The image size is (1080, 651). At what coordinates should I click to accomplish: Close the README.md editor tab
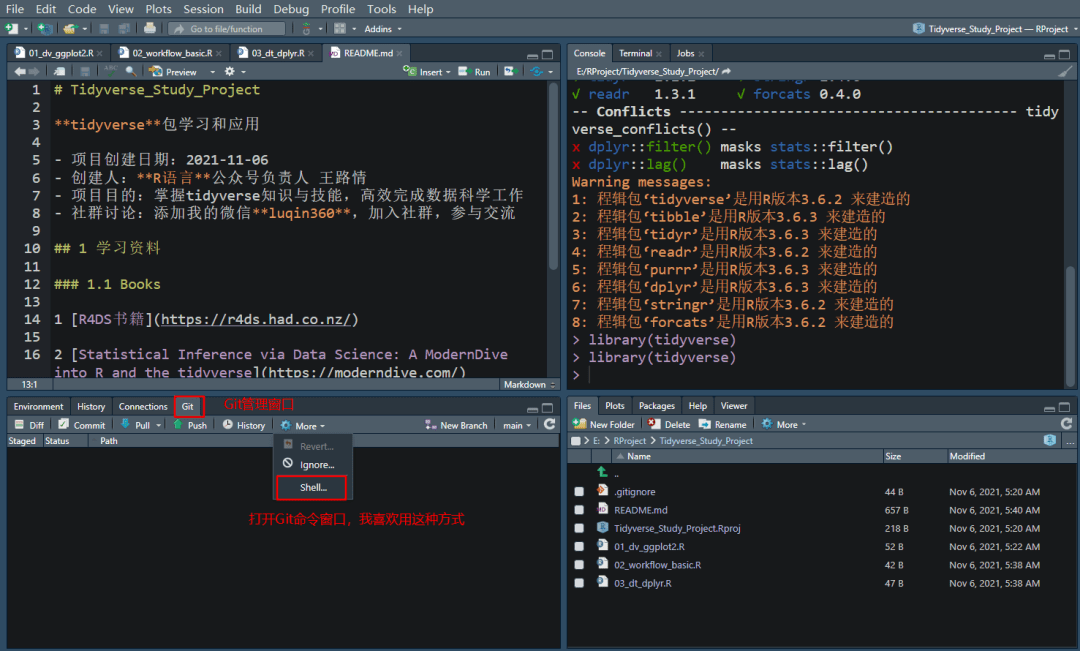pos(399,54)
